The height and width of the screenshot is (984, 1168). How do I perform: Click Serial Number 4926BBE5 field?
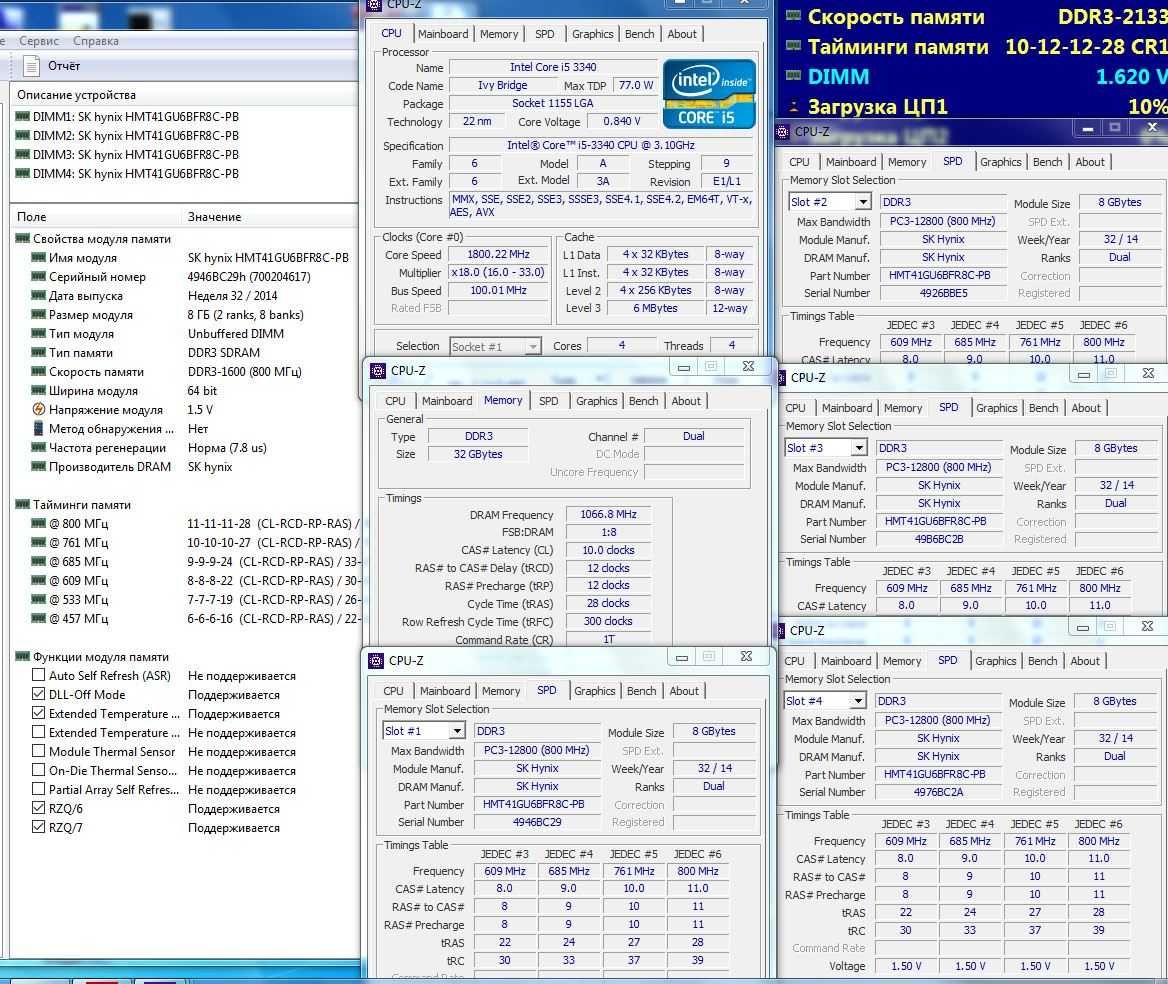pos(942,293)
